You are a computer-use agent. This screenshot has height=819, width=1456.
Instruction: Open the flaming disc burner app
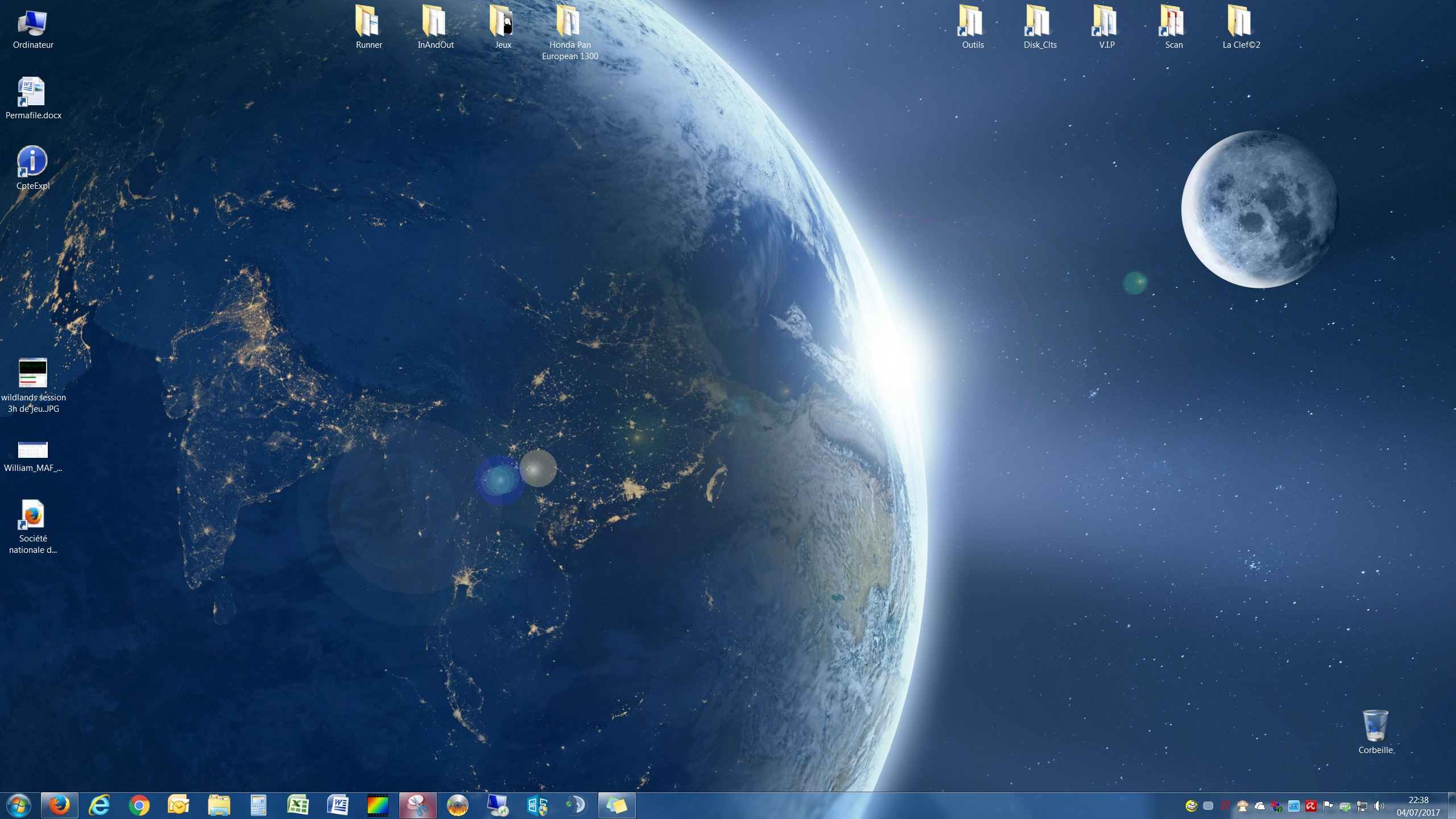click(x=458, y=805)
